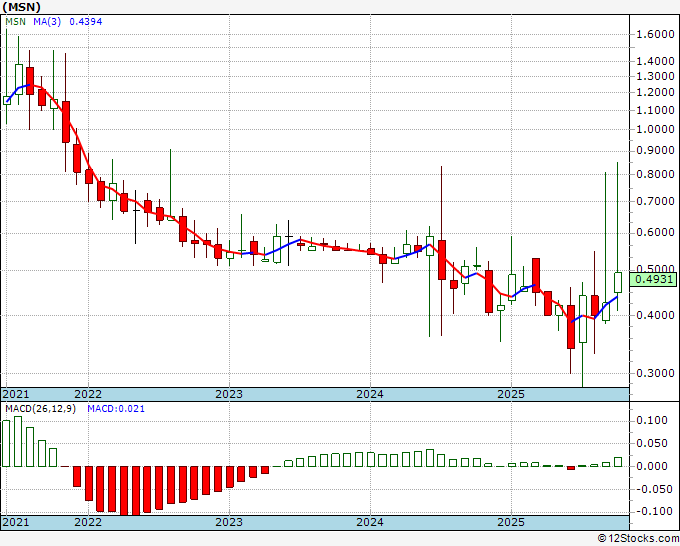Click the latest green MACD histogram bar

(618, 462)
